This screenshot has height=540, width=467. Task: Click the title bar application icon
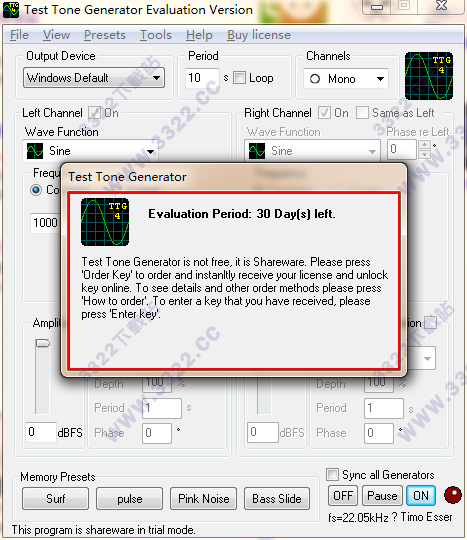[x=11, y=10]
